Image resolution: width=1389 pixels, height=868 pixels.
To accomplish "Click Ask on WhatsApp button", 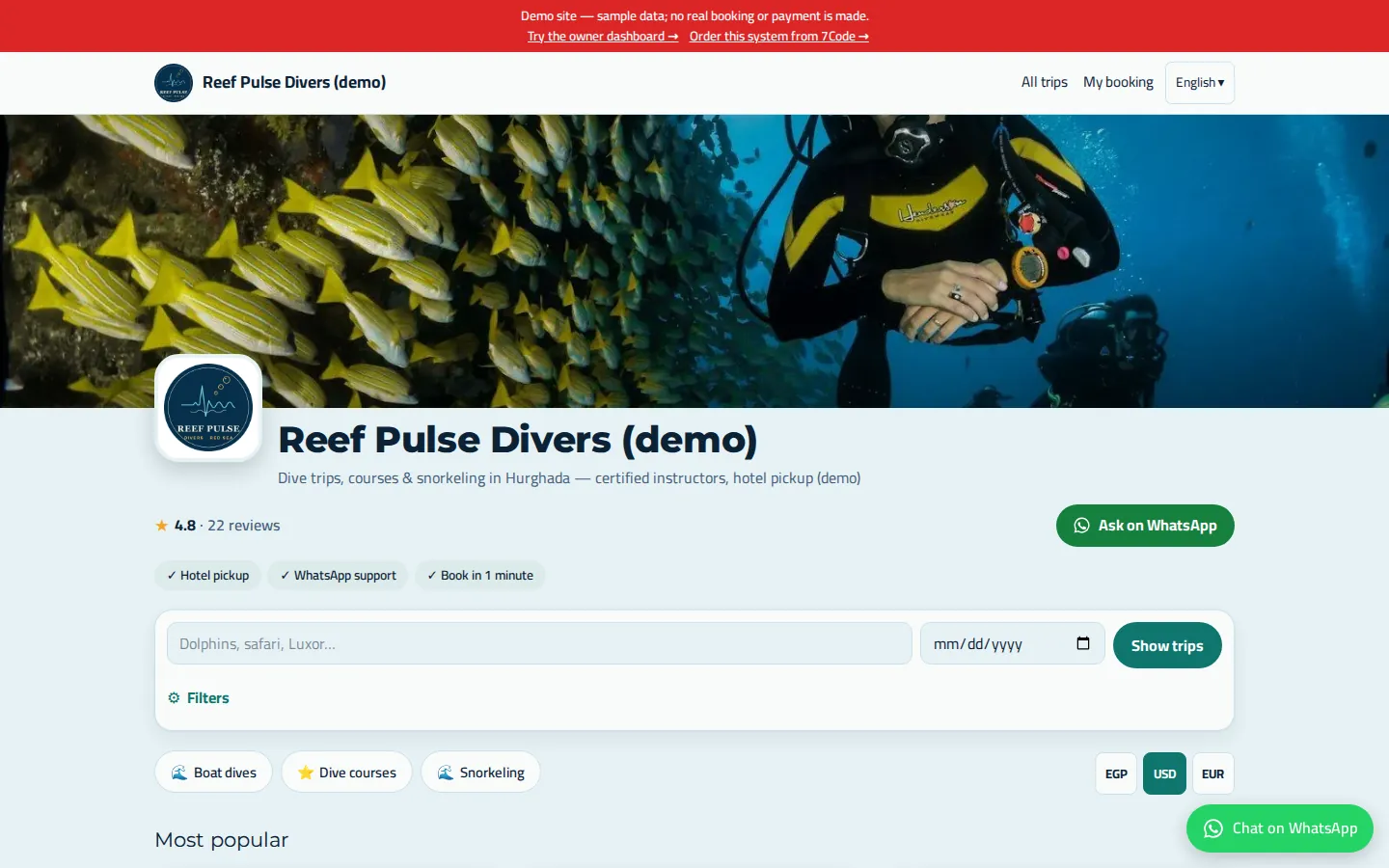I will (x=1145, y=526).
